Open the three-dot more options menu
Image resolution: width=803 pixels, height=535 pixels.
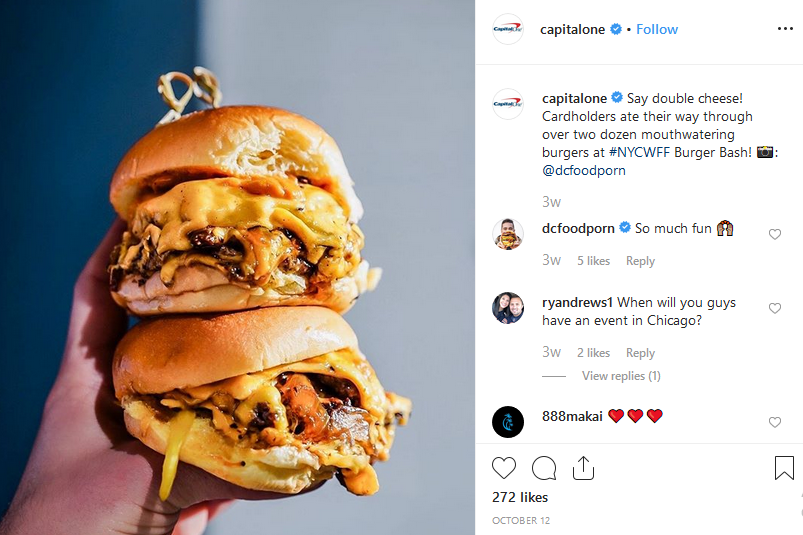pyautogui.click(x=785, y=29)
